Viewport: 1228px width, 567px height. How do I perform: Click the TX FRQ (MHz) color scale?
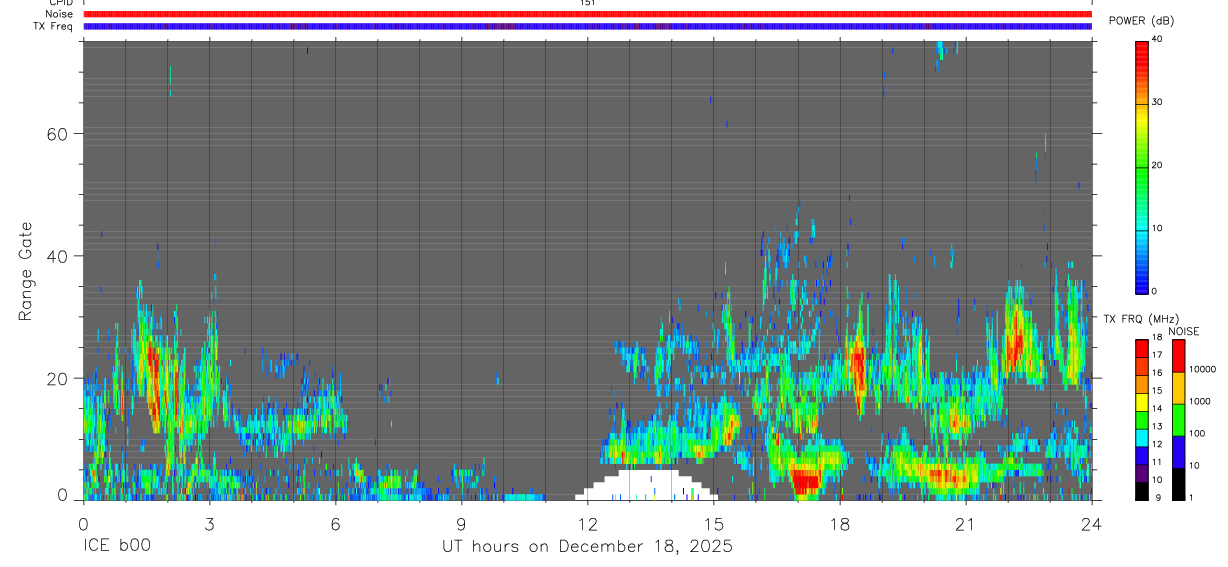click(x=1142, y=420)
